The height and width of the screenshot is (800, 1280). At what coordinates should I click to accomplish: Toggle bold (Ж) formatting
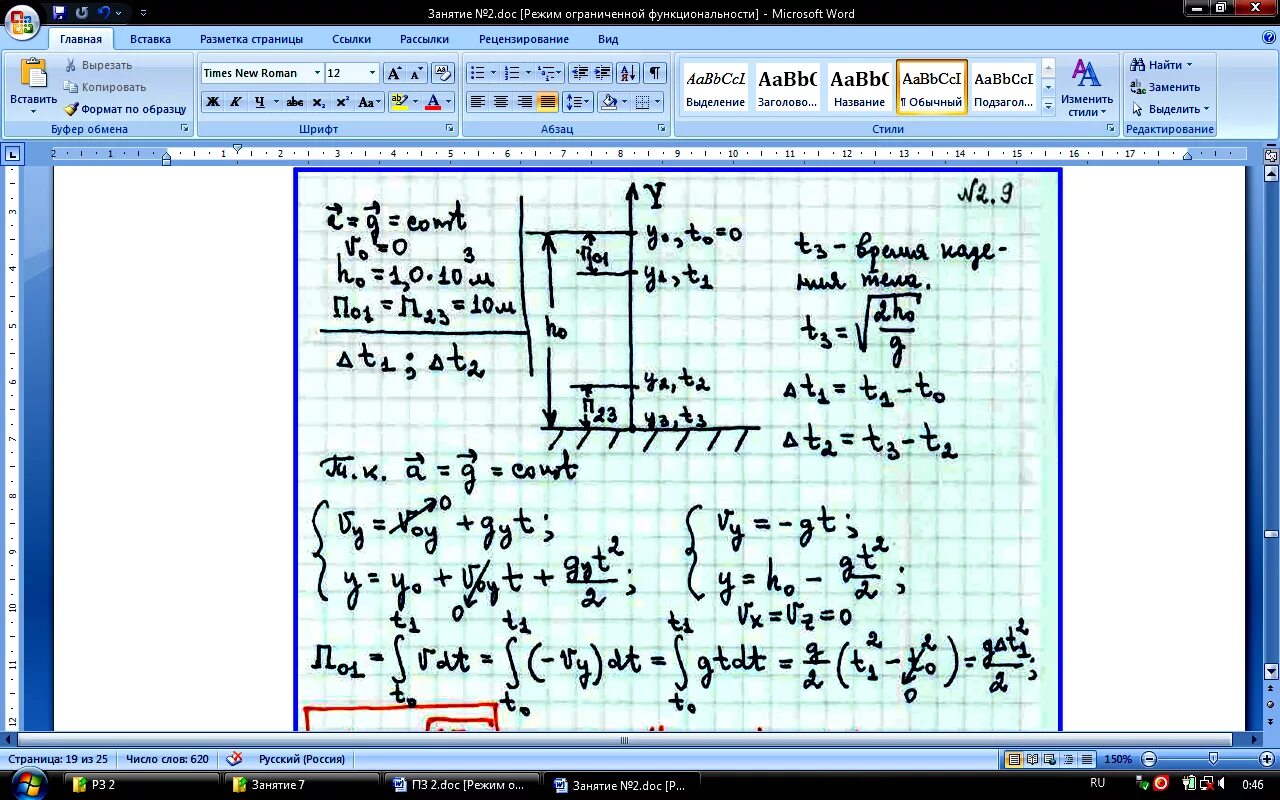212,102
